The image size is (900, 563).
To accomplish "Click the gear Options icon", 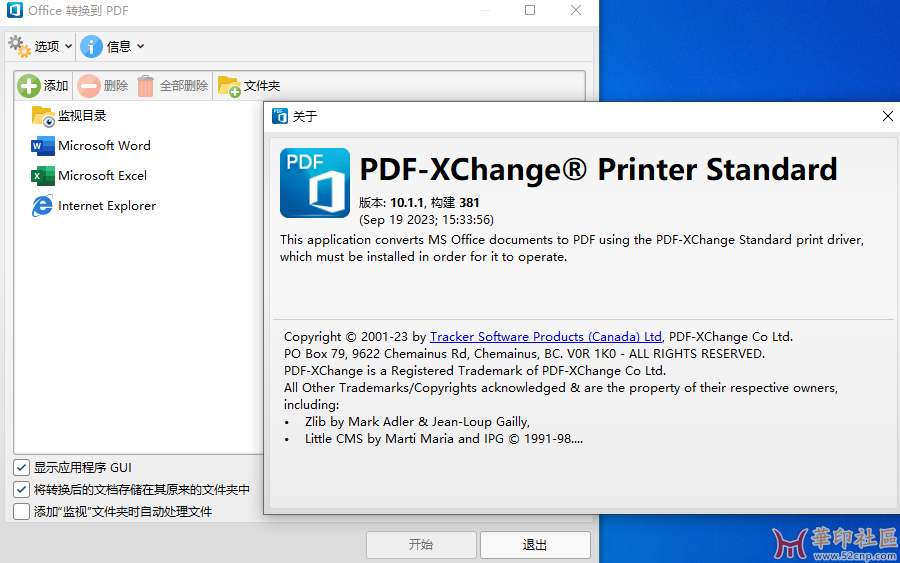I will (20, 46).
